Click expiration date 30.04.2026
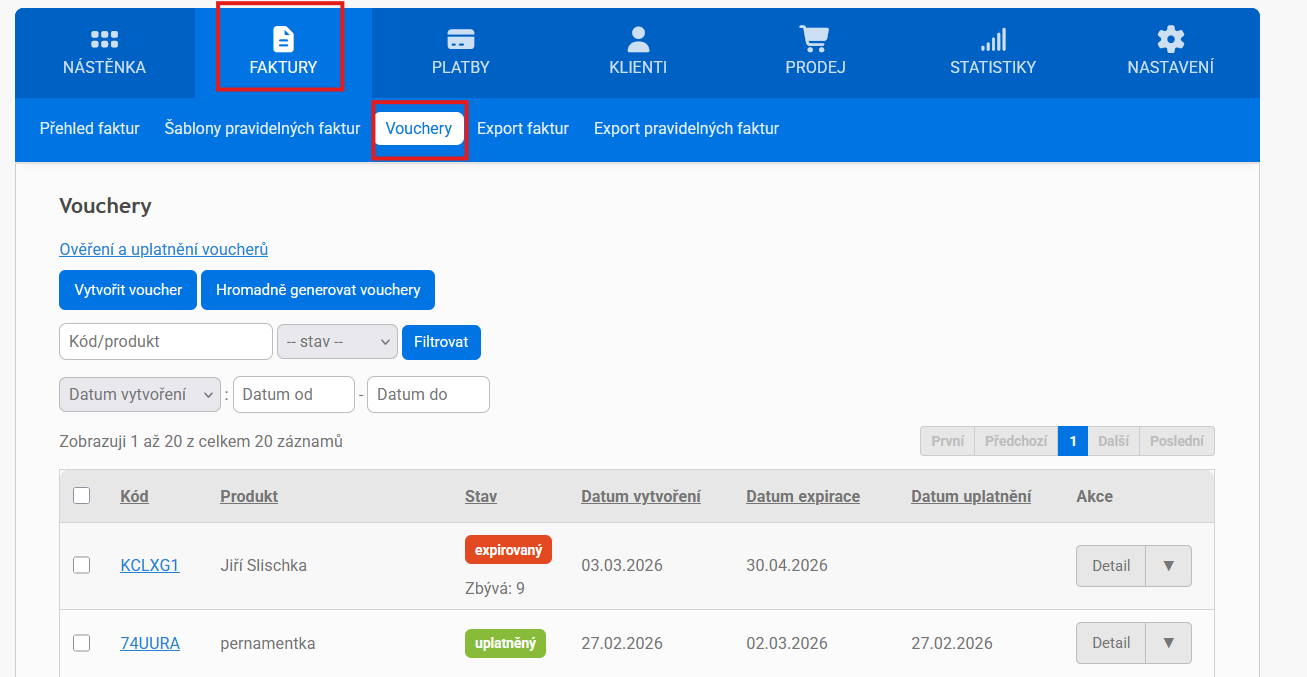Image resolution: width=1307 pixels, height=677 pixels. [787, 565]
